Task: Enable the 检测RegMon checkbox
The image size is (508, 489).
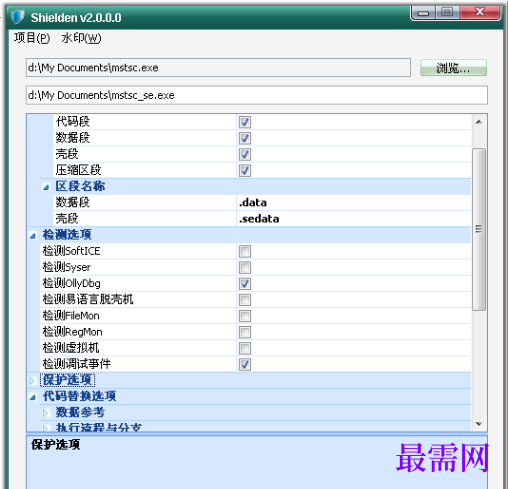Action: [x=245, y=332]
